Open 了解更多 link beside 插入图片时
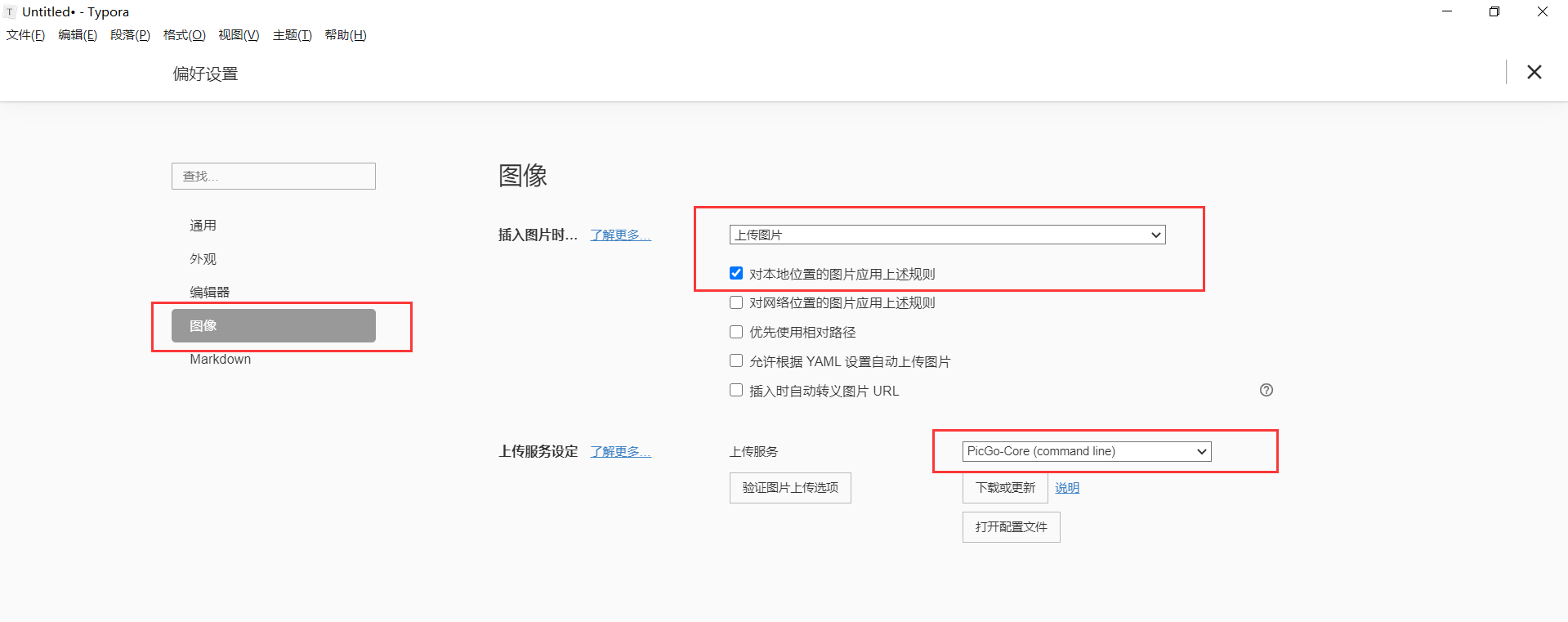 (620, 235)
